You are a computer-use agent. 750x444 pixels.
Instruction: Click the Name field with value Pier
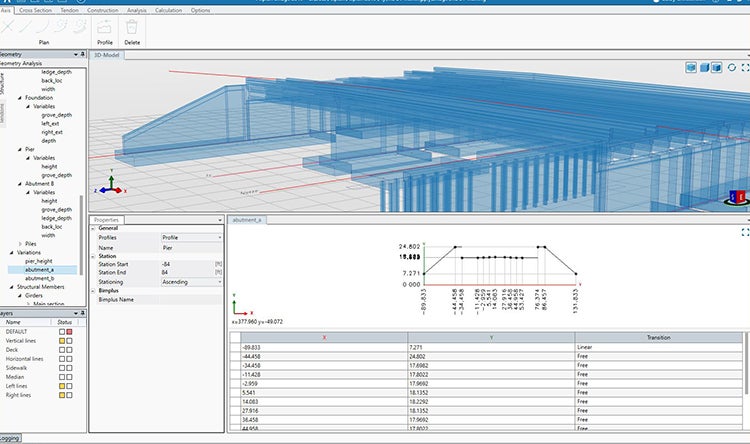(192, 248)
